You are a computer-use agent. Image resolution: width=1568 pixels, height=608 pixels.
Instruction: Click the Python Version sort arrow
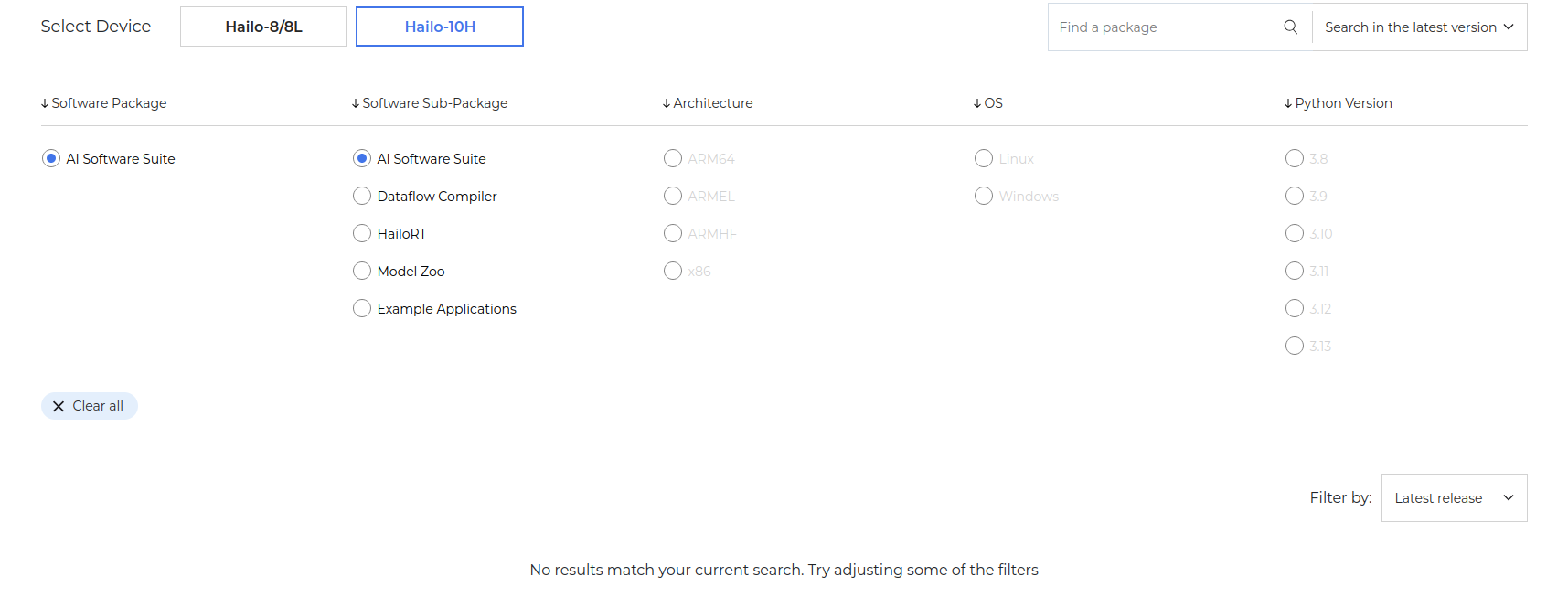(x=1288, y=104)
